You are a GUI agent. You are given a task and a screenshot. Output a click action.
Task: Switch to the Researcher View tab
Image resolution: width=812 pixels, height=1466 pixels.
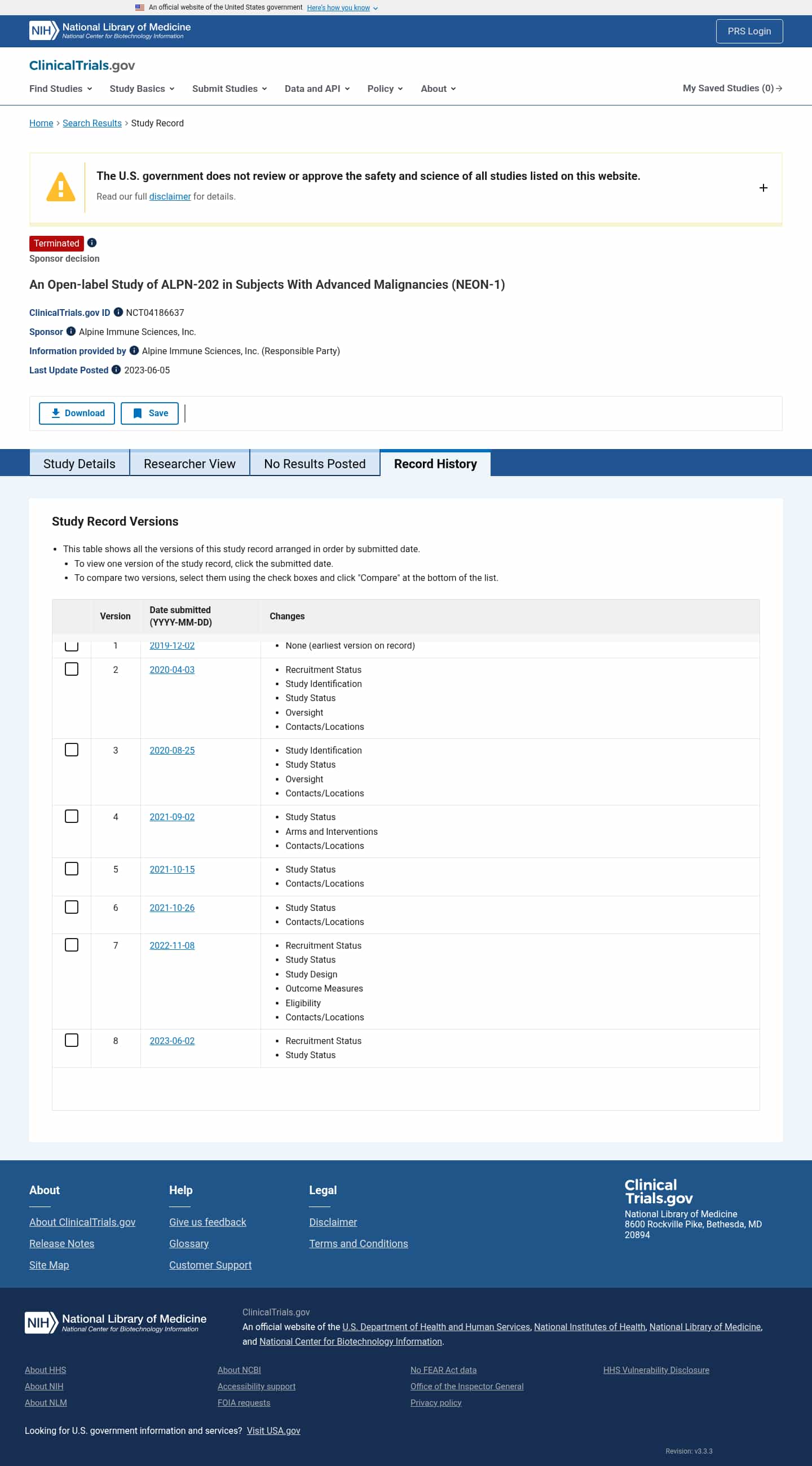[189, 464]
